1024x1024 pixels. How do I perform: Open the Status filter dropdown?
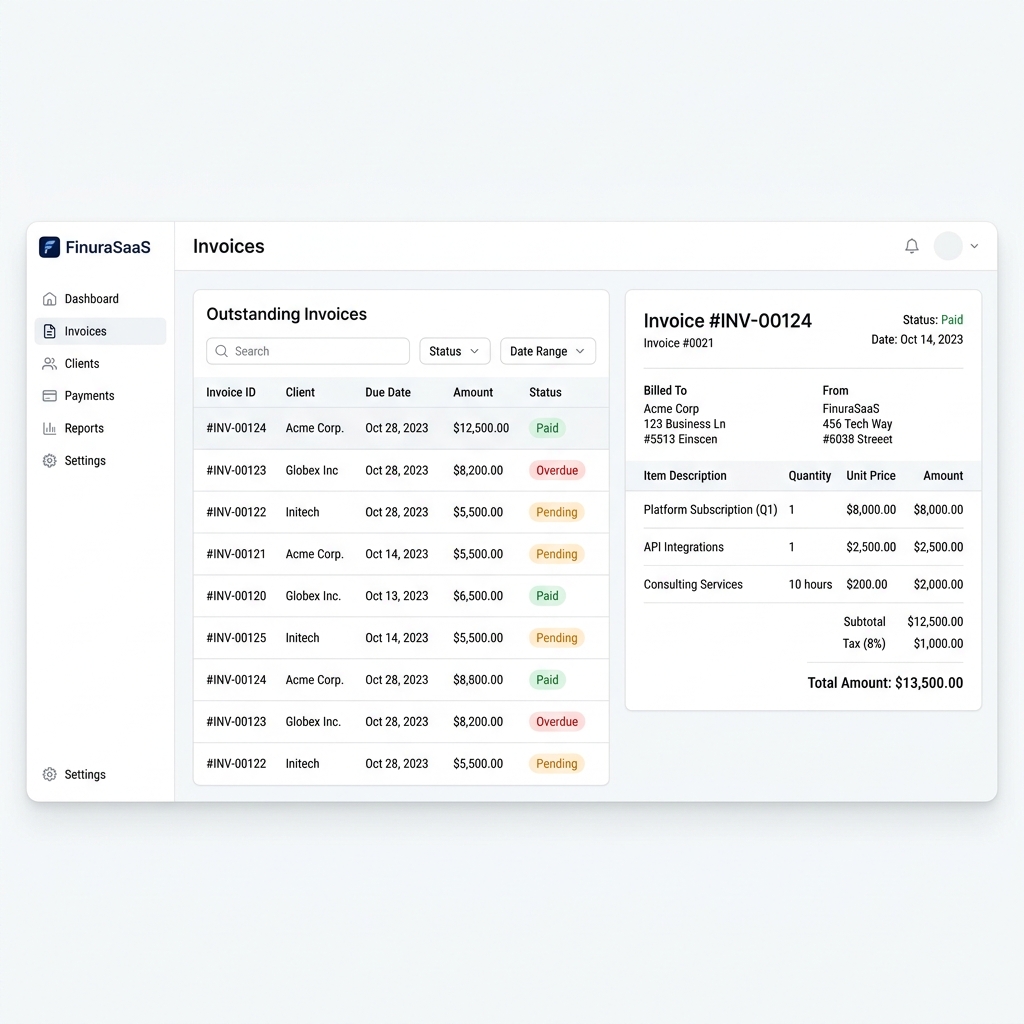point(455,351)
